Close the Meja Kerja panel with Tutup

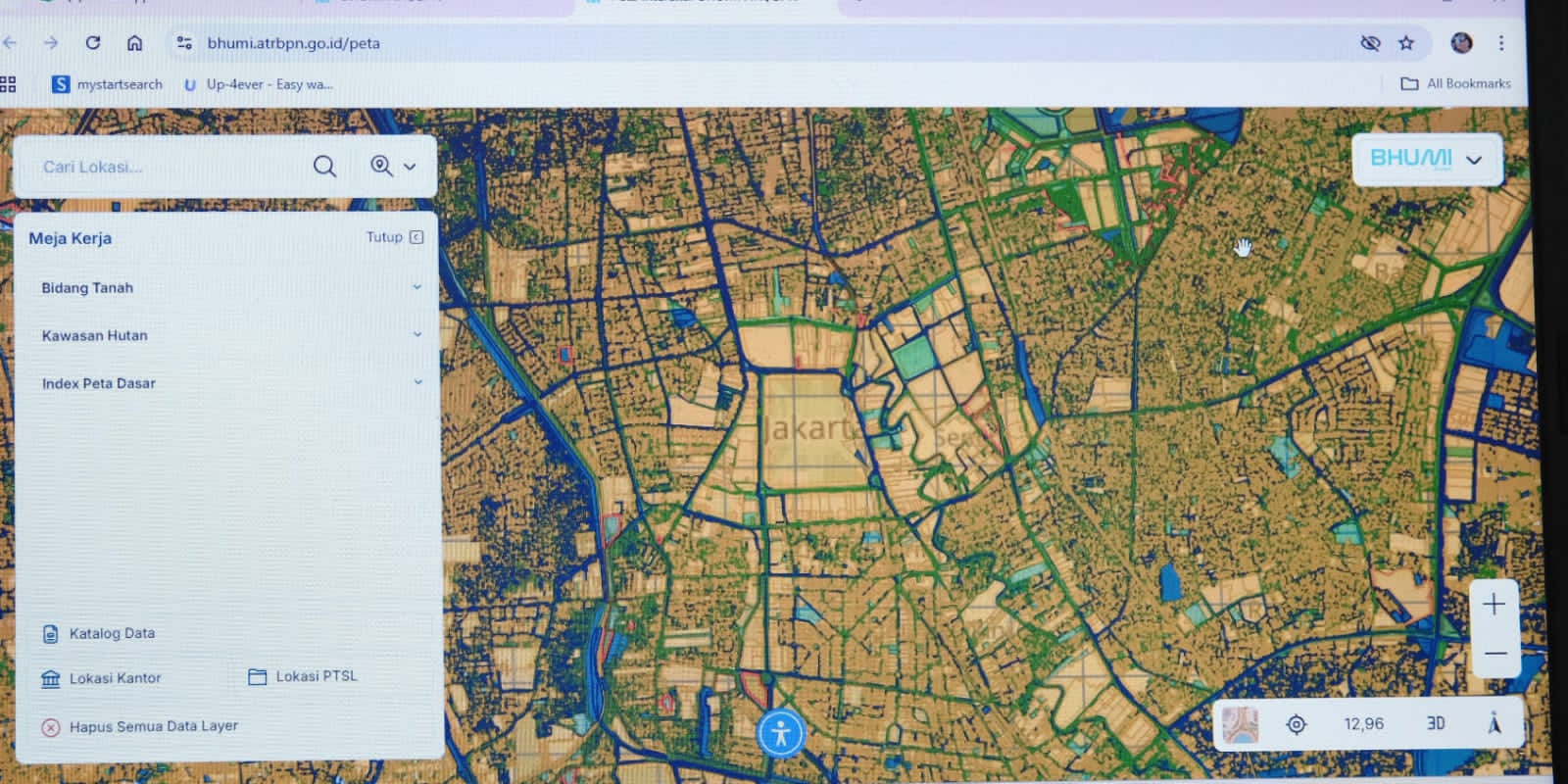click(x=394, y=237)
